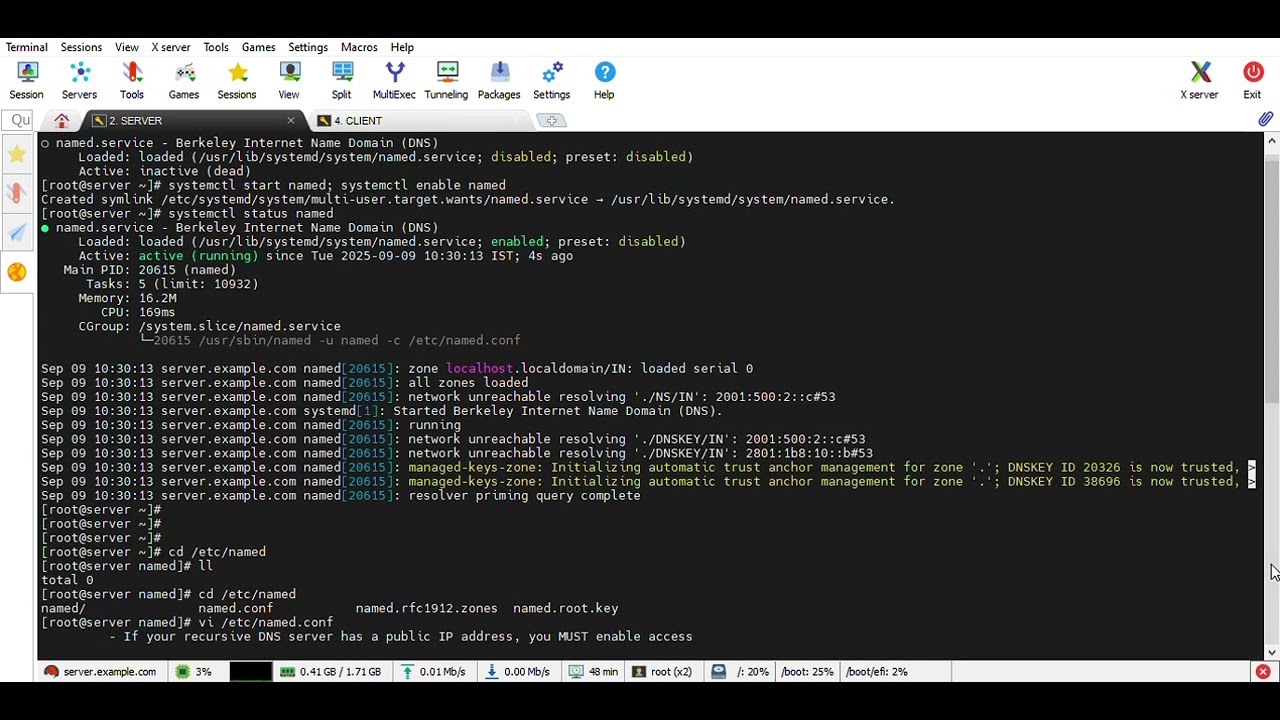Click the red Exit power icon

(1253, 80)
